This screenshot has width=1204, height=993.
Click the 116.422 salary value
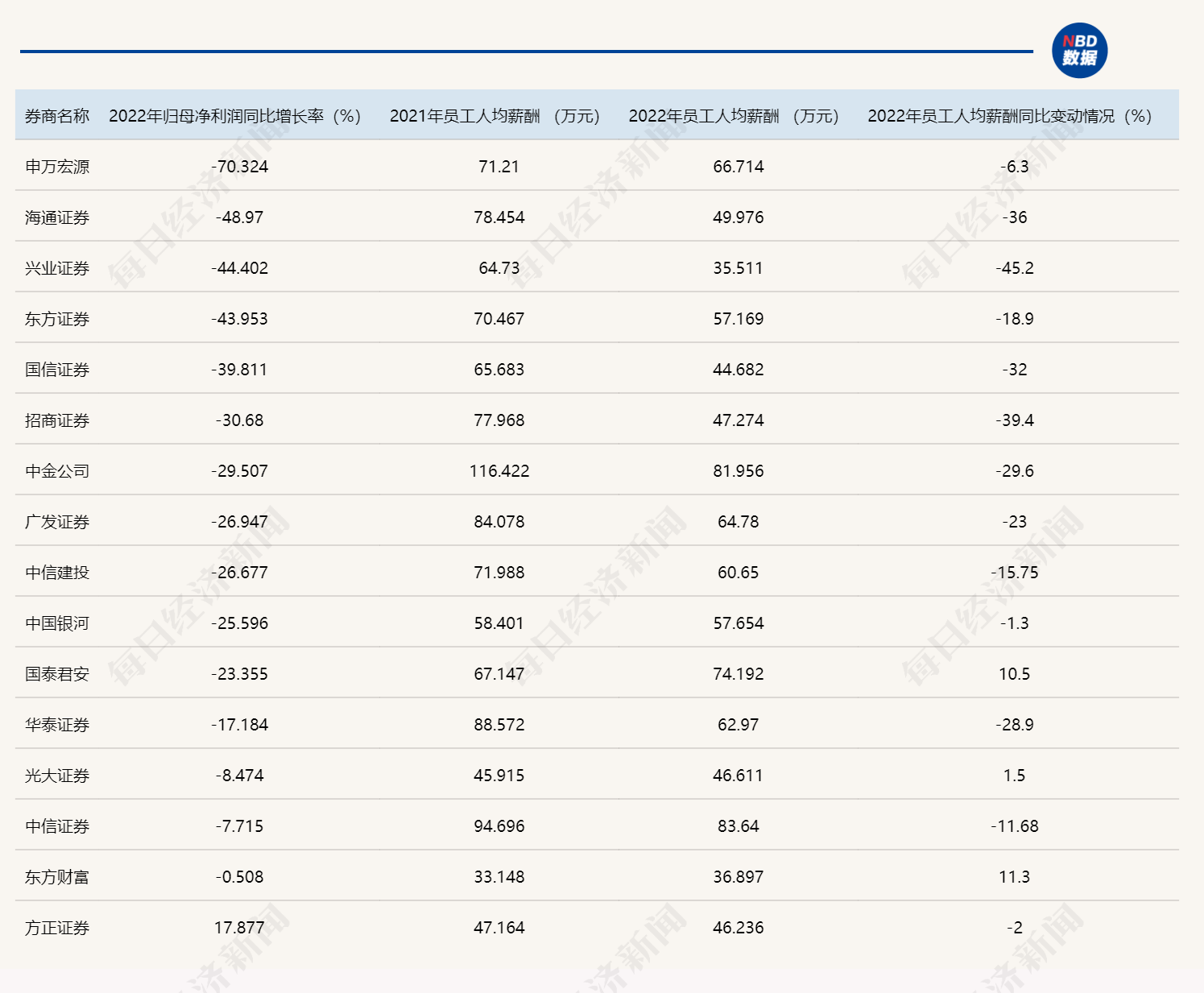click(499, 471)
